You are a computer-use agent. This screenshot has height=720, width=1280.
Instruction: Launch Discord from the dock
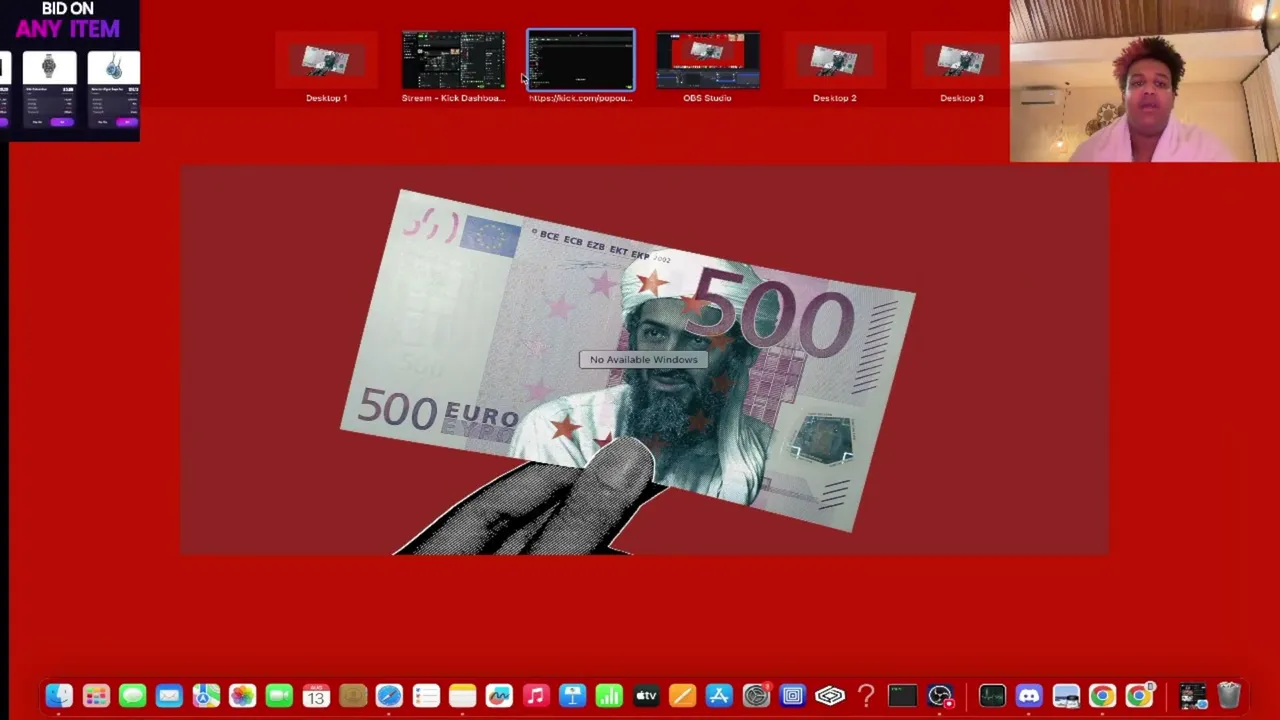[1029, 696]
